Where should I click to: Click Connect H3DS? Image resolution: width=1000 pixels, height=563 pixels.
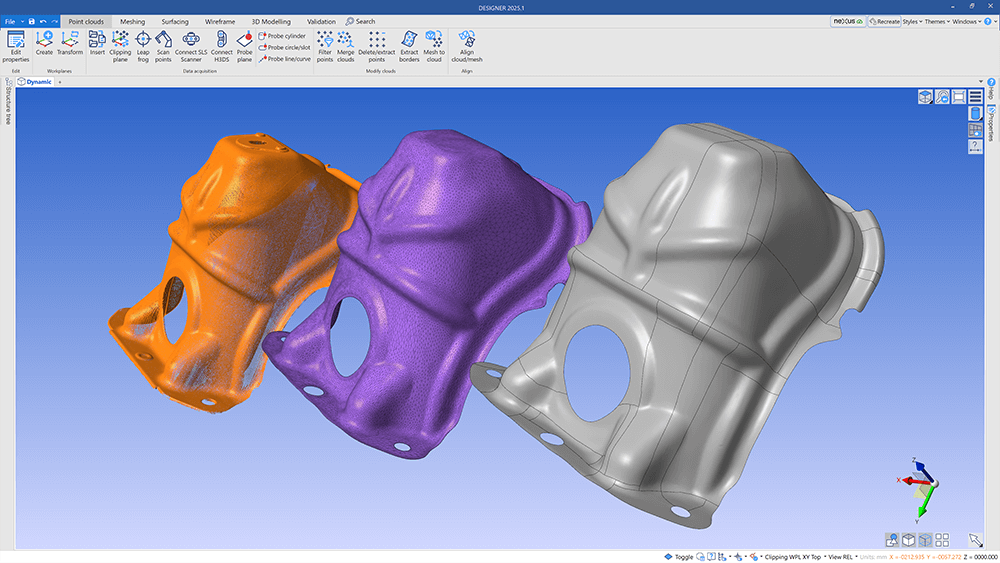click(221, 47)
